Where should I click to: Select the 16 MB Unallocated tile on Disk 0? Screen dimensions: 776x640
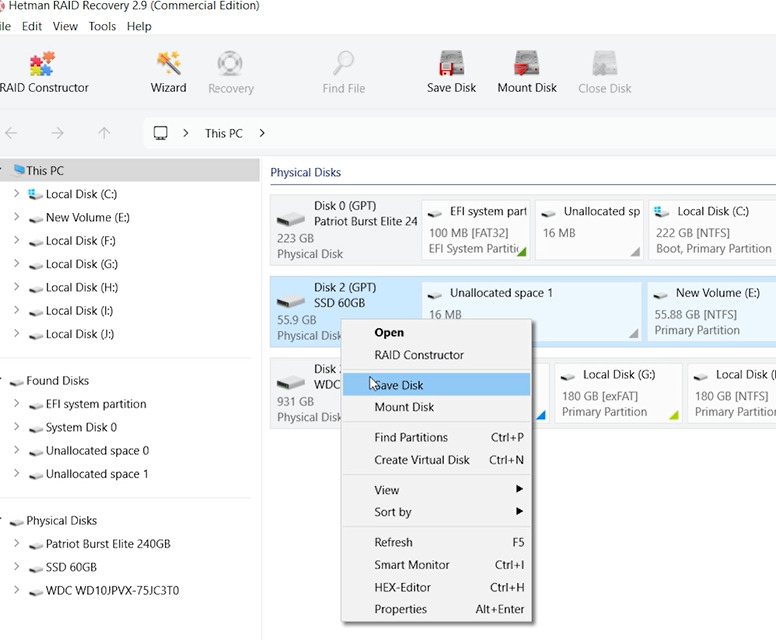(x=589, y=230)
